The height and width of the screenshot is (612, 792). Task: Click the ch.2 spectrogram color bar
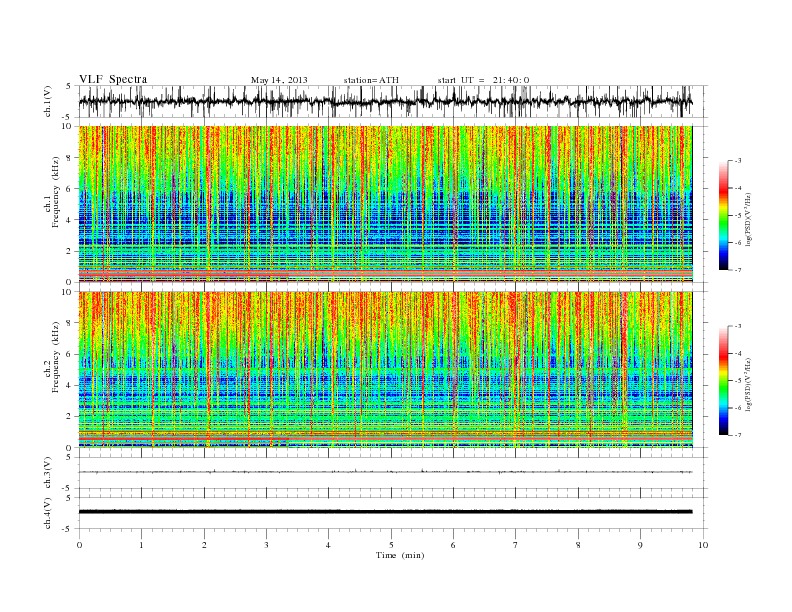coord(723,381)
